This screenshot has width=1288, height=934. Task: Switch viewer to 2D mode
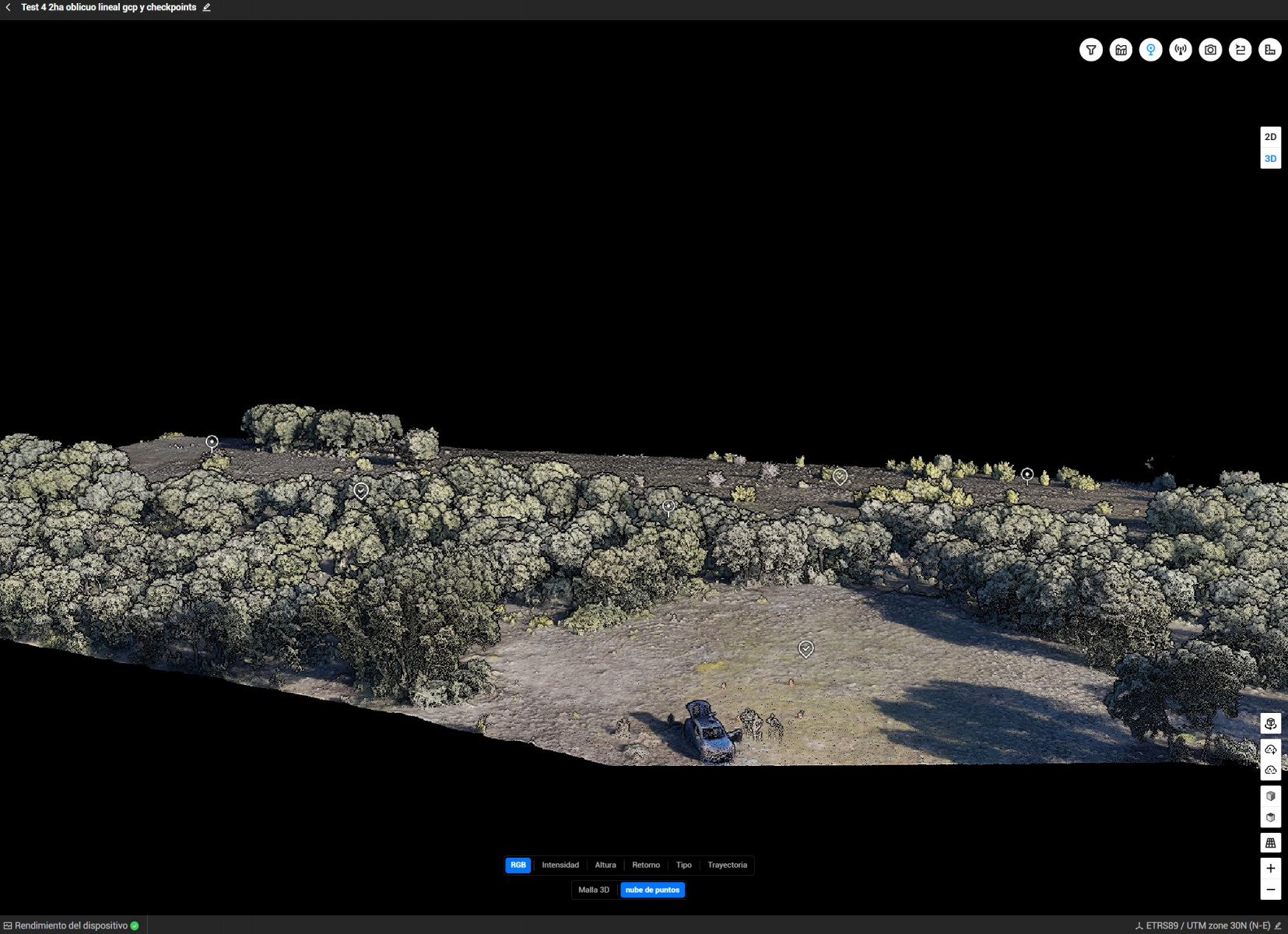tap(1270, 137)
